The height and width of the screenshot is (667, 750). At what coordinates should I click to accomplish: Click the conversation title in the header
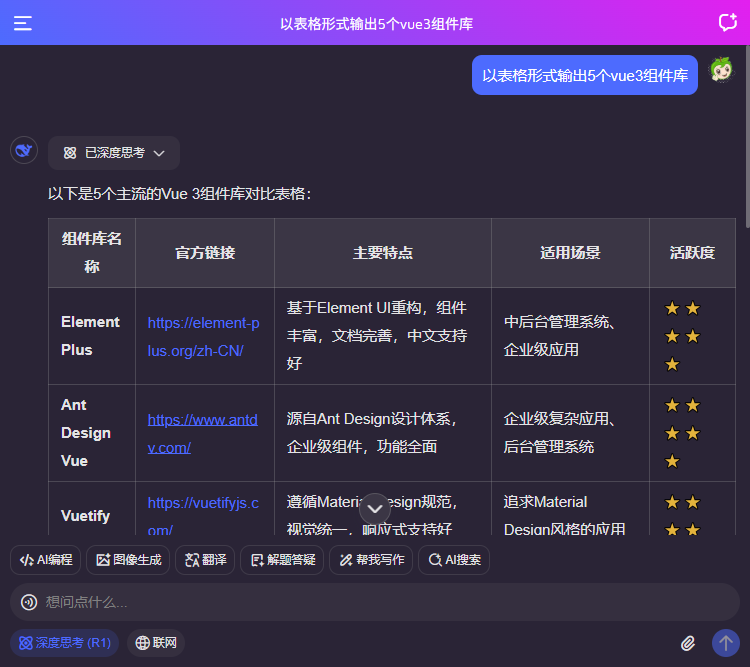tap(376, 24)
